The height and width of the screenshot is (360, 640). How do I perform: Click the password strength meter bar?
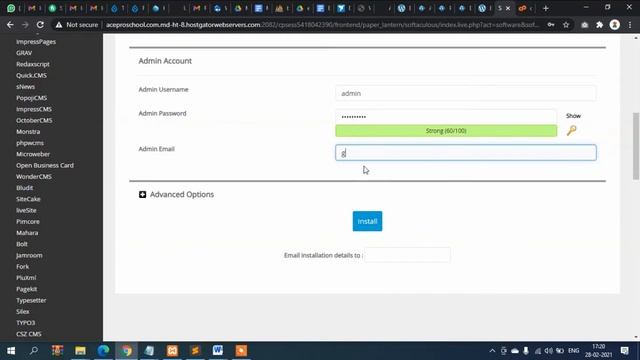pos(446,131)
